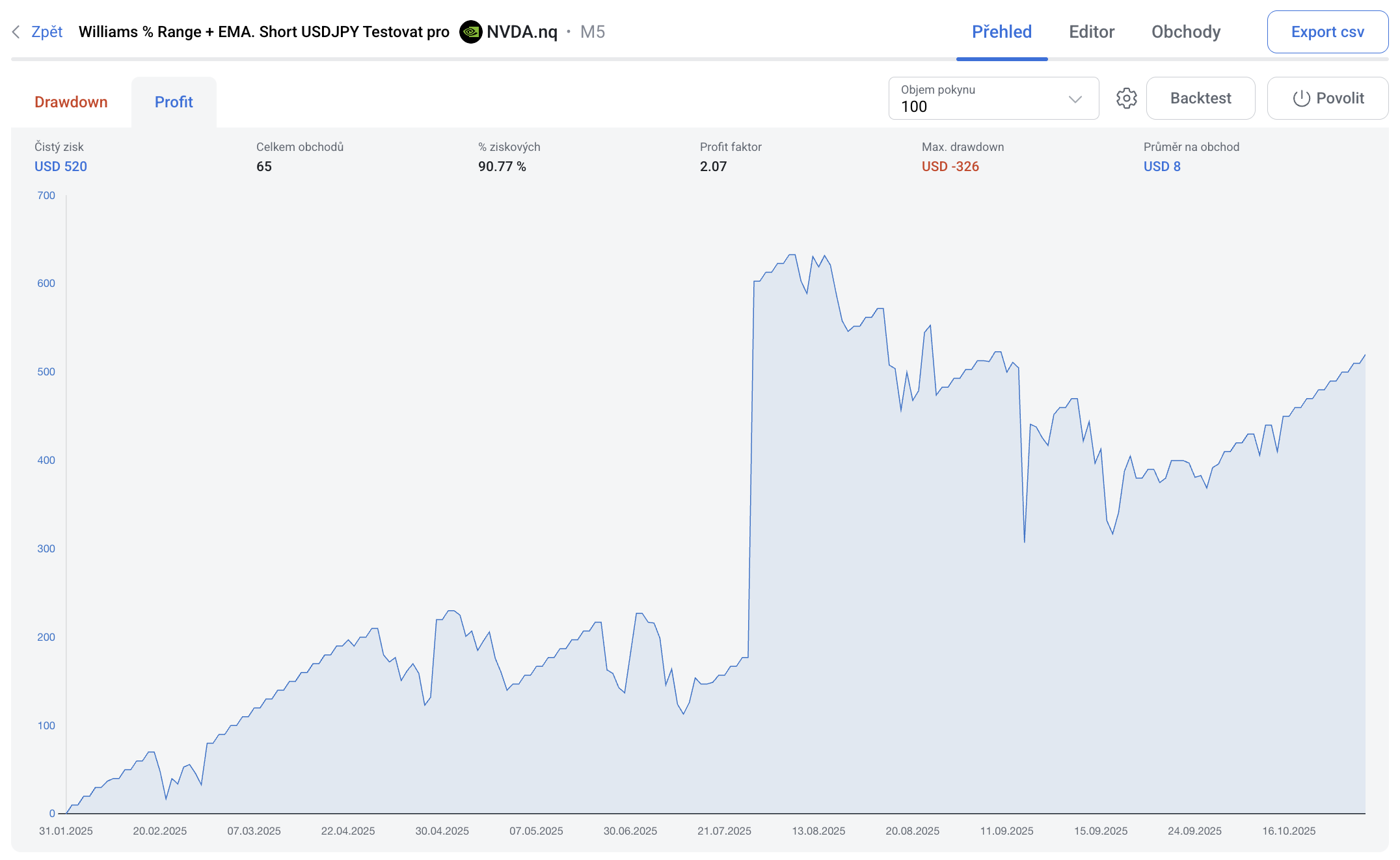This screenshot has height=860, width=1400.
Task: Click the back arrow chevron icon
Action: pos(16,32)
